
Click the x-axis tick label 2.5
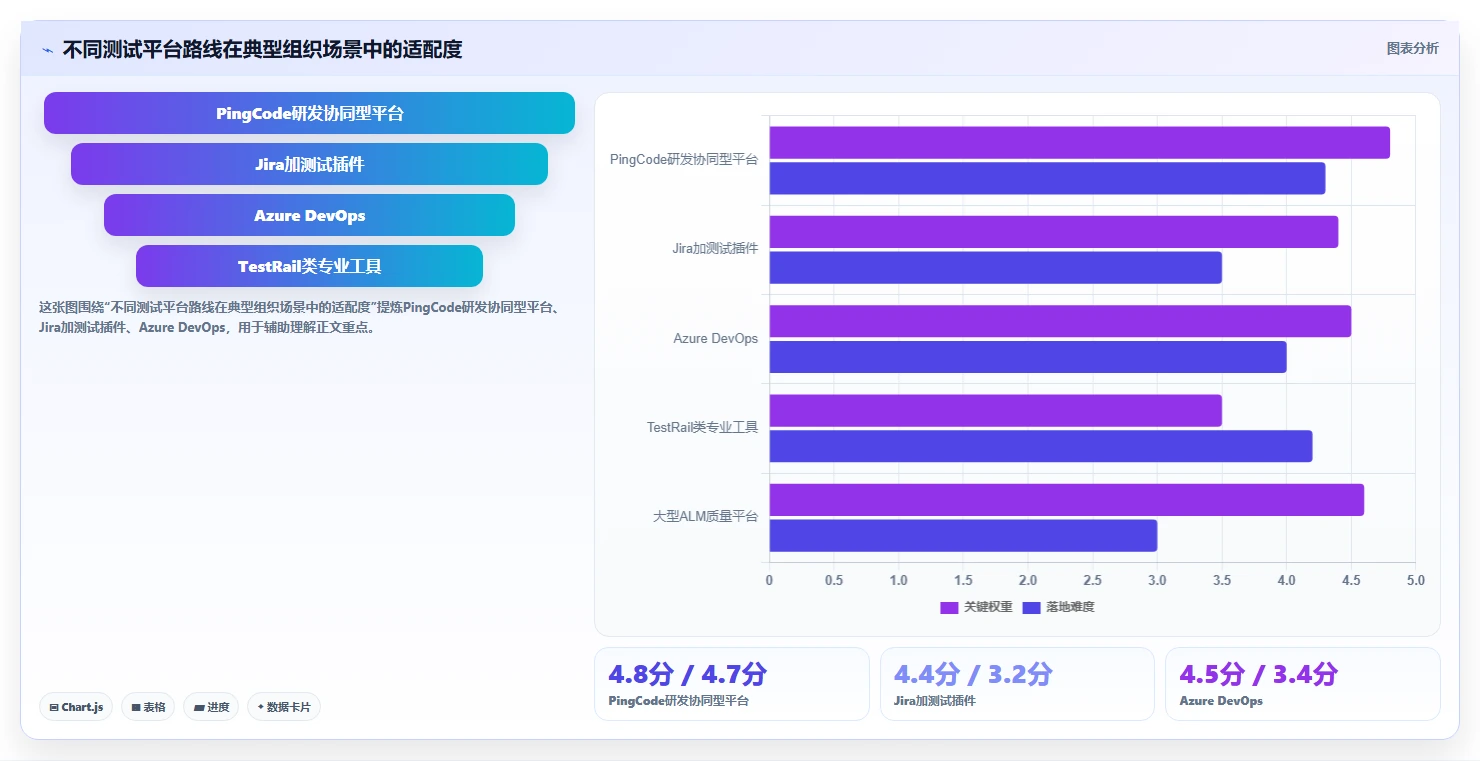point(1092,580)
